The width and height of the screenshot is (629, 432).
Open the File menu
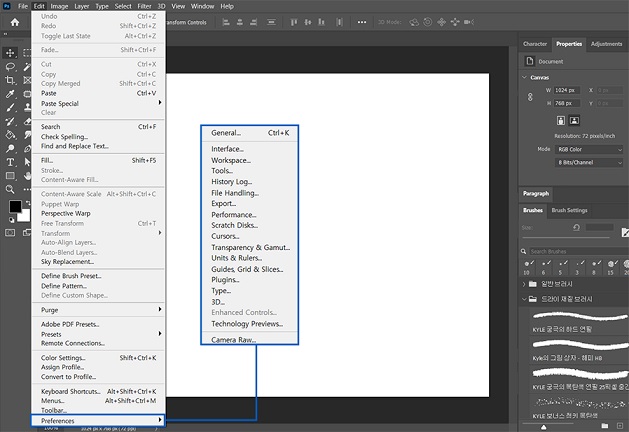(x=23, y=6)
